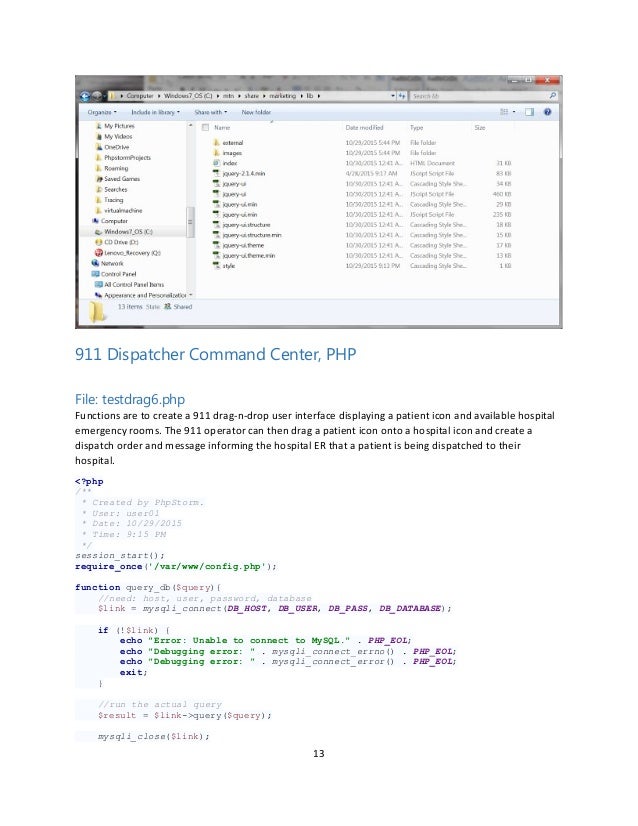The image size is (638, 826).
Task: Select Windows7_OS (C:) in the navigation pane
Action: click(128, 231)
